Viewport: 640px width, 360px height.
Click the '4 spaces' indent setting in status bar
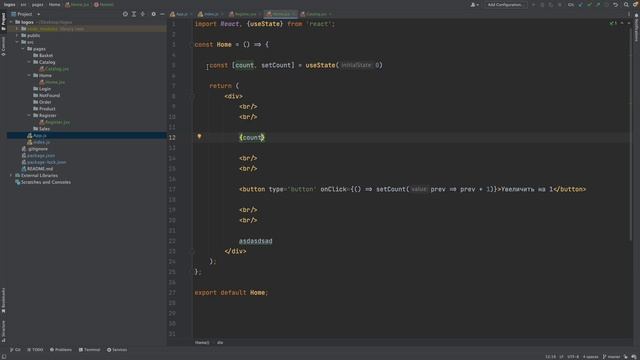coord(590,357)
